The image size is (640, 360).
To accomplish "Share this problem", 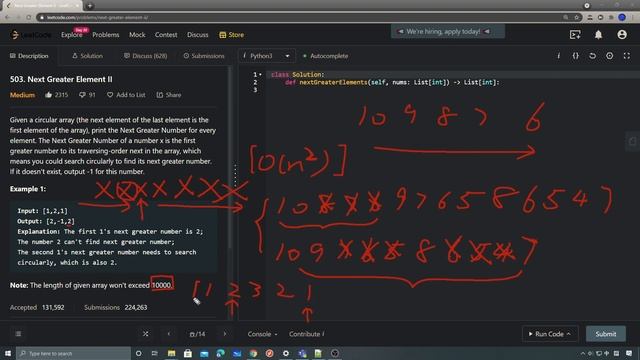I will [169, 95].
